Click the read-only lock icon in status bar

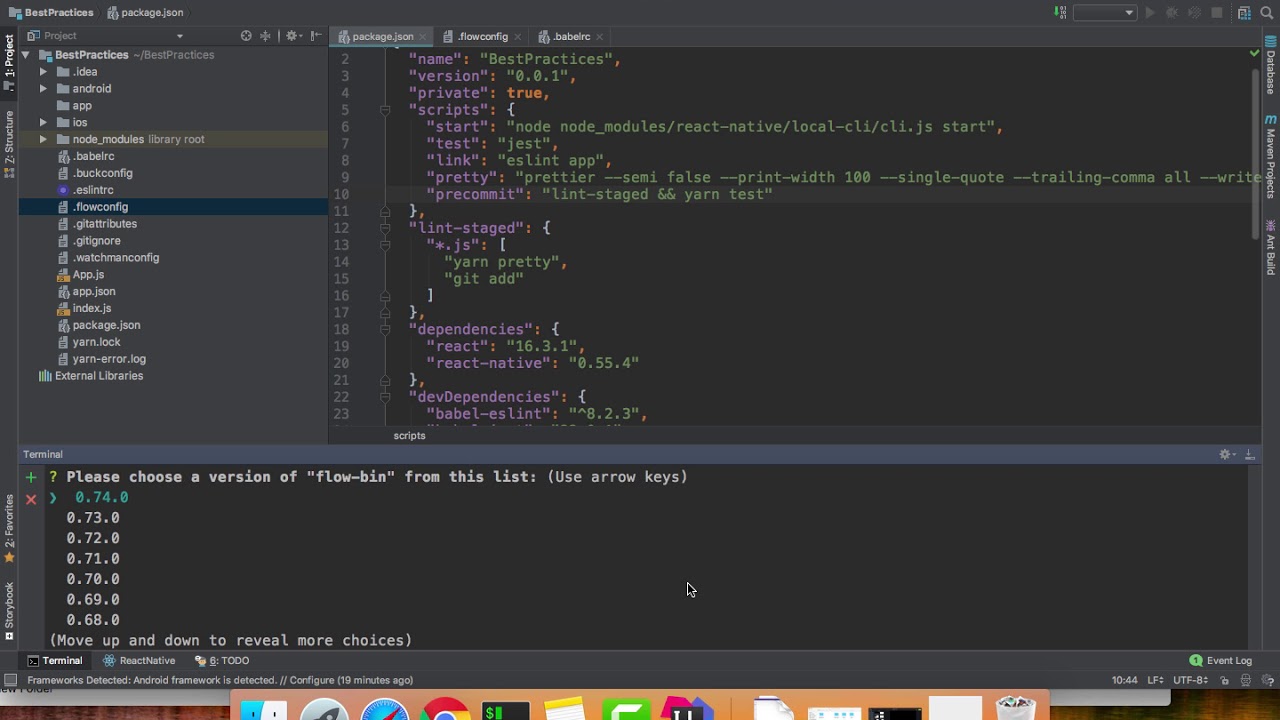(1224, 680)
